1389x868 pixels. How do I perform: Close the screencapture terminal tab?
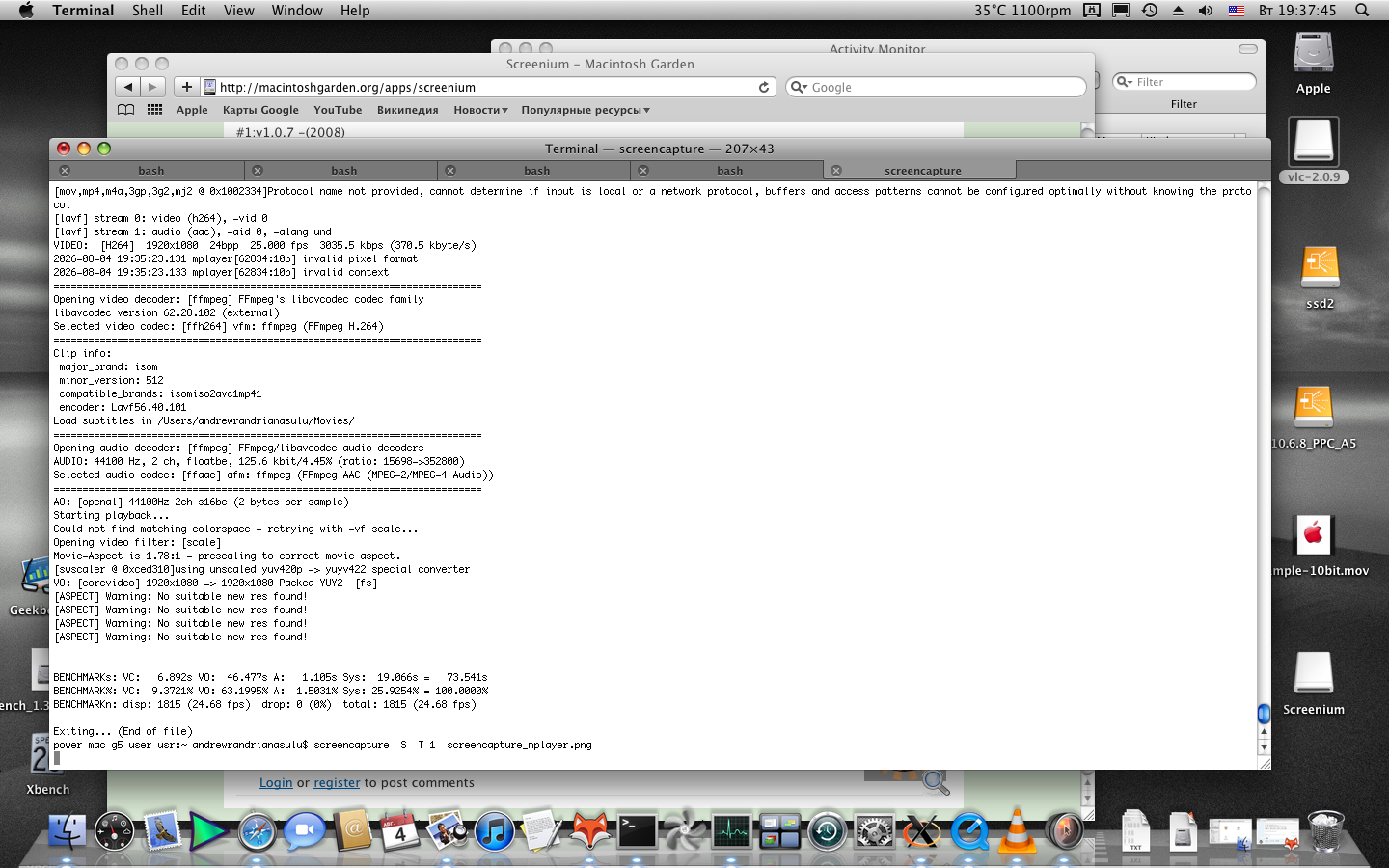click(836, 171)
